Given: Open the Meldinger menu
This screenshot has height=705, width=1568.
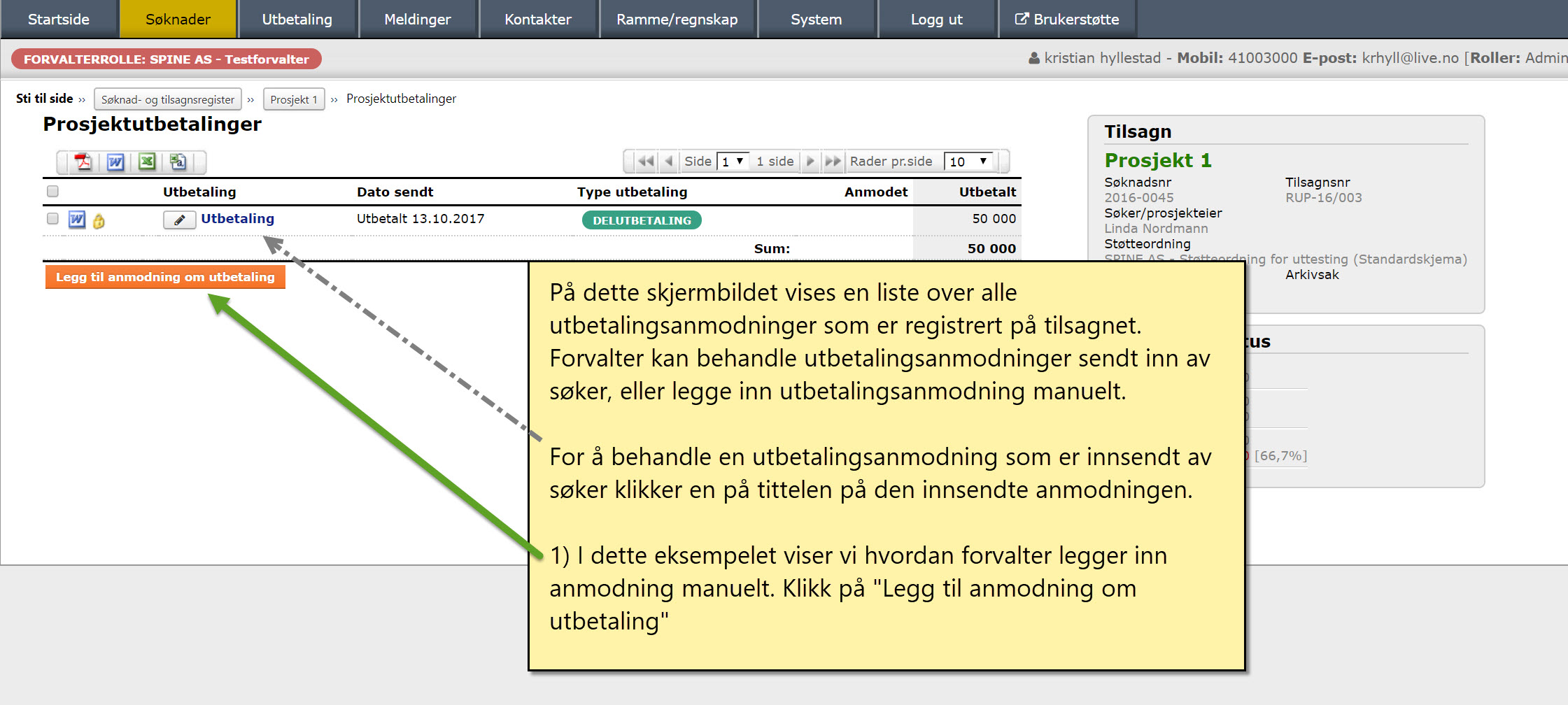Looking at the screenshot, I should click(418, 19).
